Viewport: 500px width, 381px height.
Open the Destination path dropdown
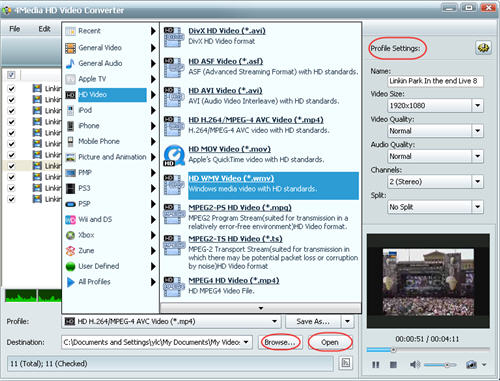pyautogui.click(x=246, y=342)
